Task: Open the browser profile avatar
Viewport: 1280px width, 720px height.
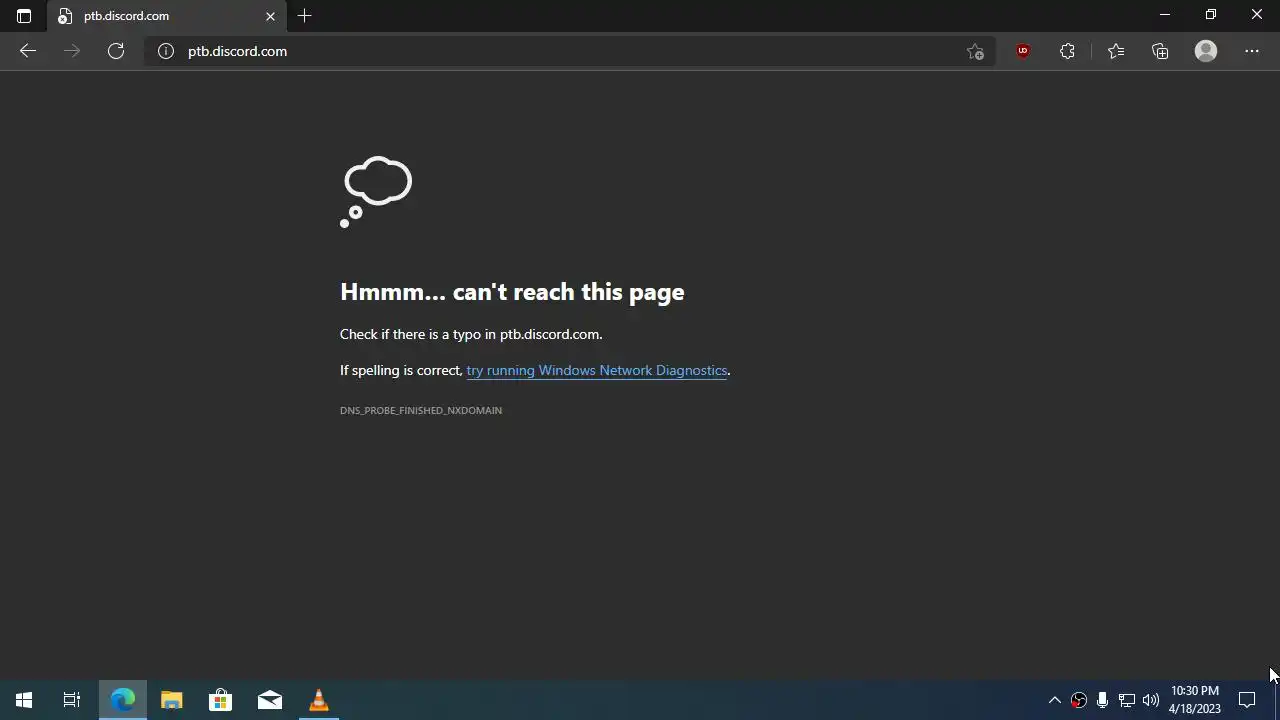Action: coord(1206,51)
